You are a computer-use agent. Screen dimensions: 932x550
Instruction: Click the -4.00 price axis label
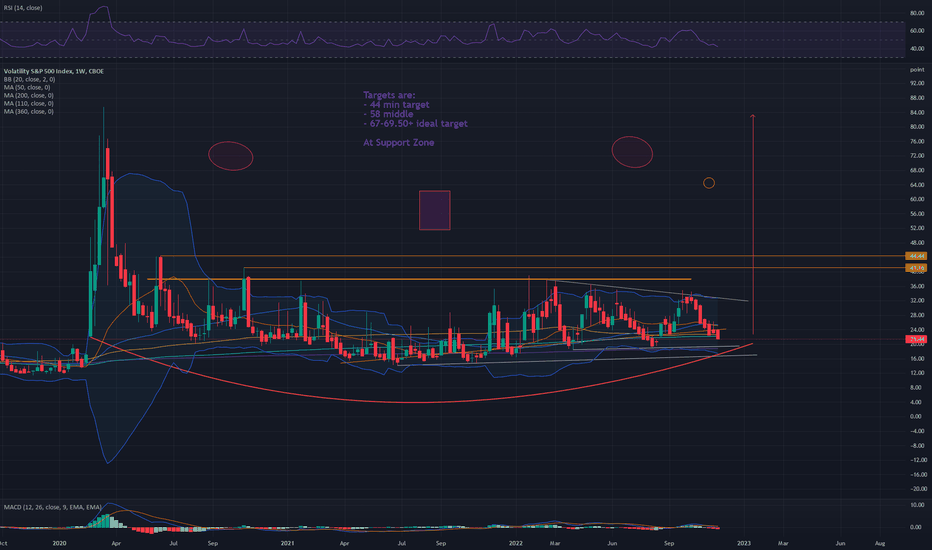[x=917, y=431]
